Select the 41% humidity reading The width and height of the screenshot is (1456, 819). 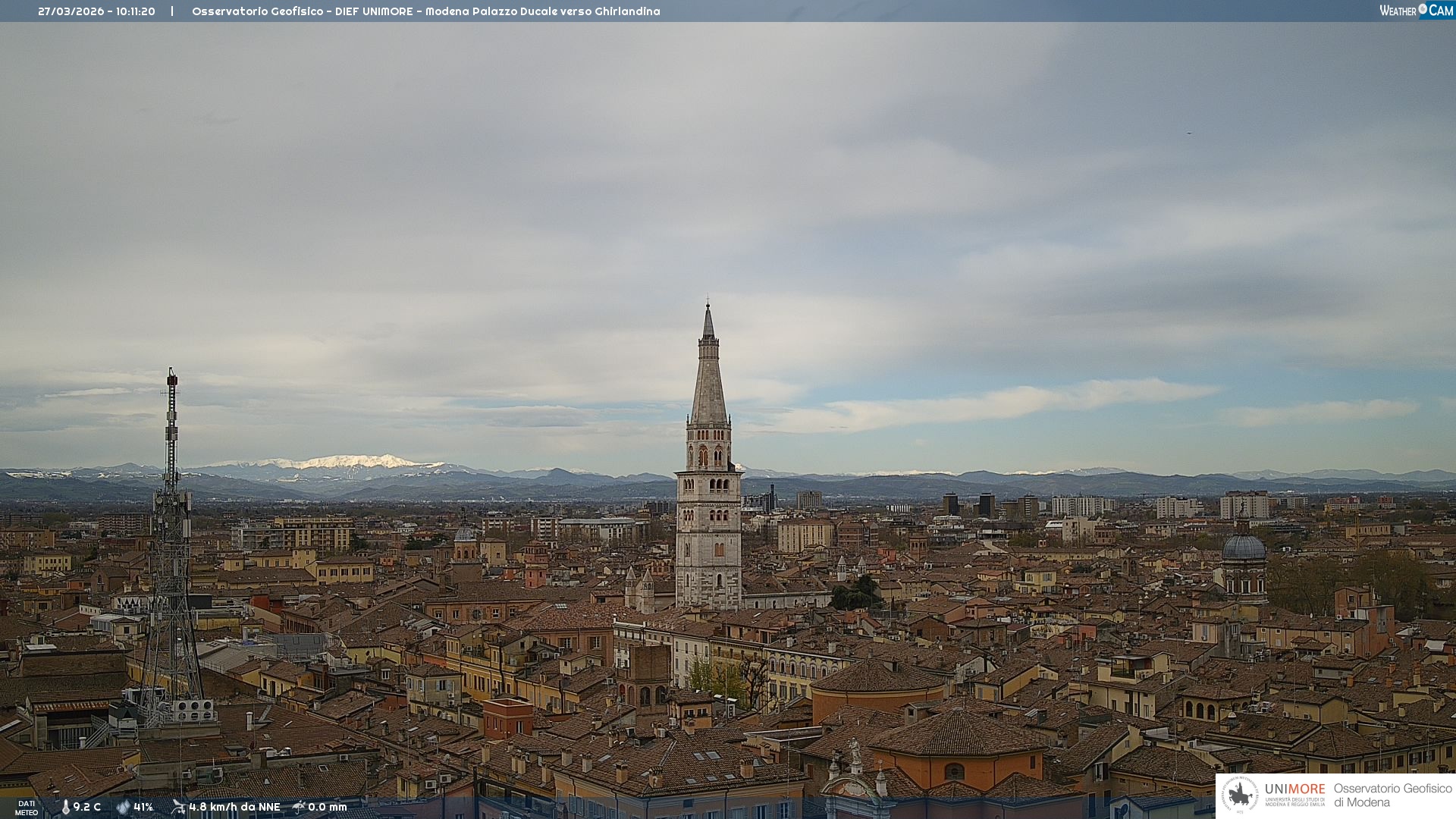pos(143,807)
